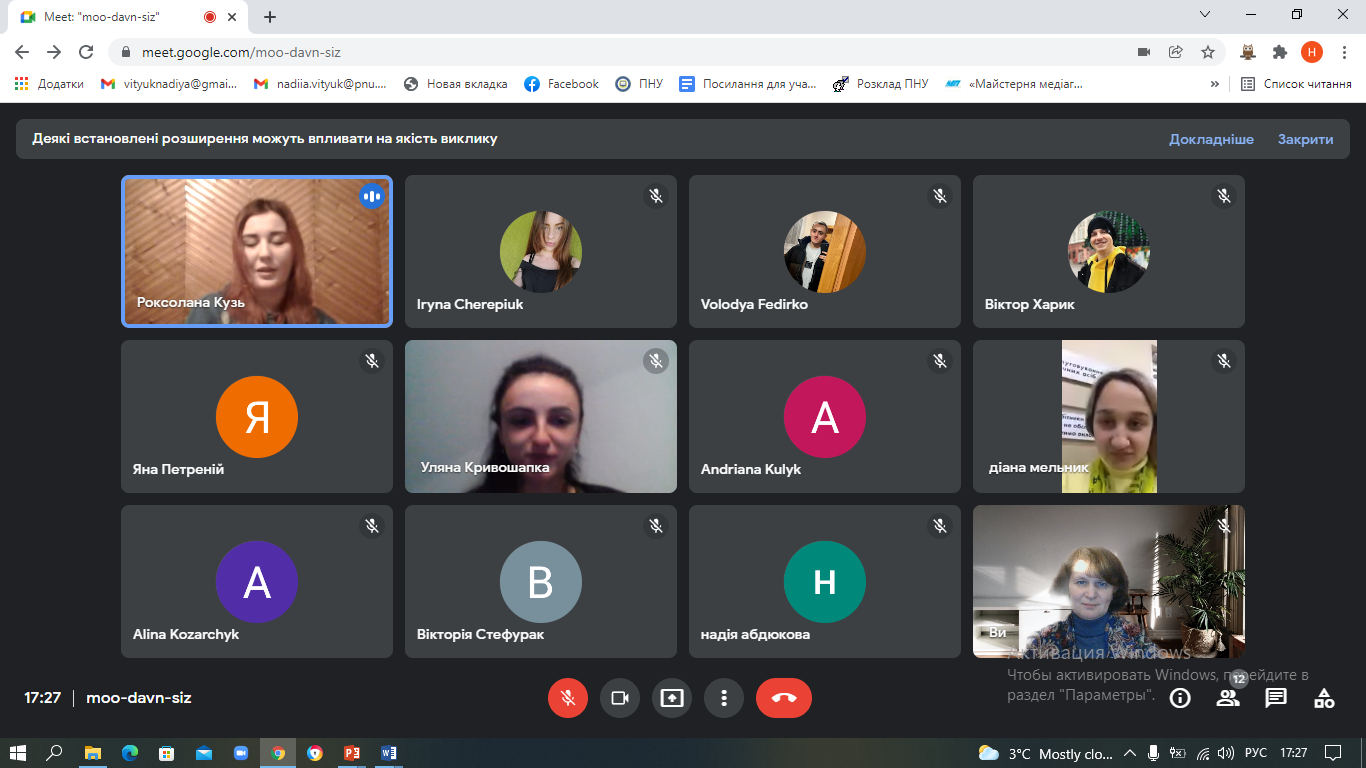Open the present screen option

point(672,698)
